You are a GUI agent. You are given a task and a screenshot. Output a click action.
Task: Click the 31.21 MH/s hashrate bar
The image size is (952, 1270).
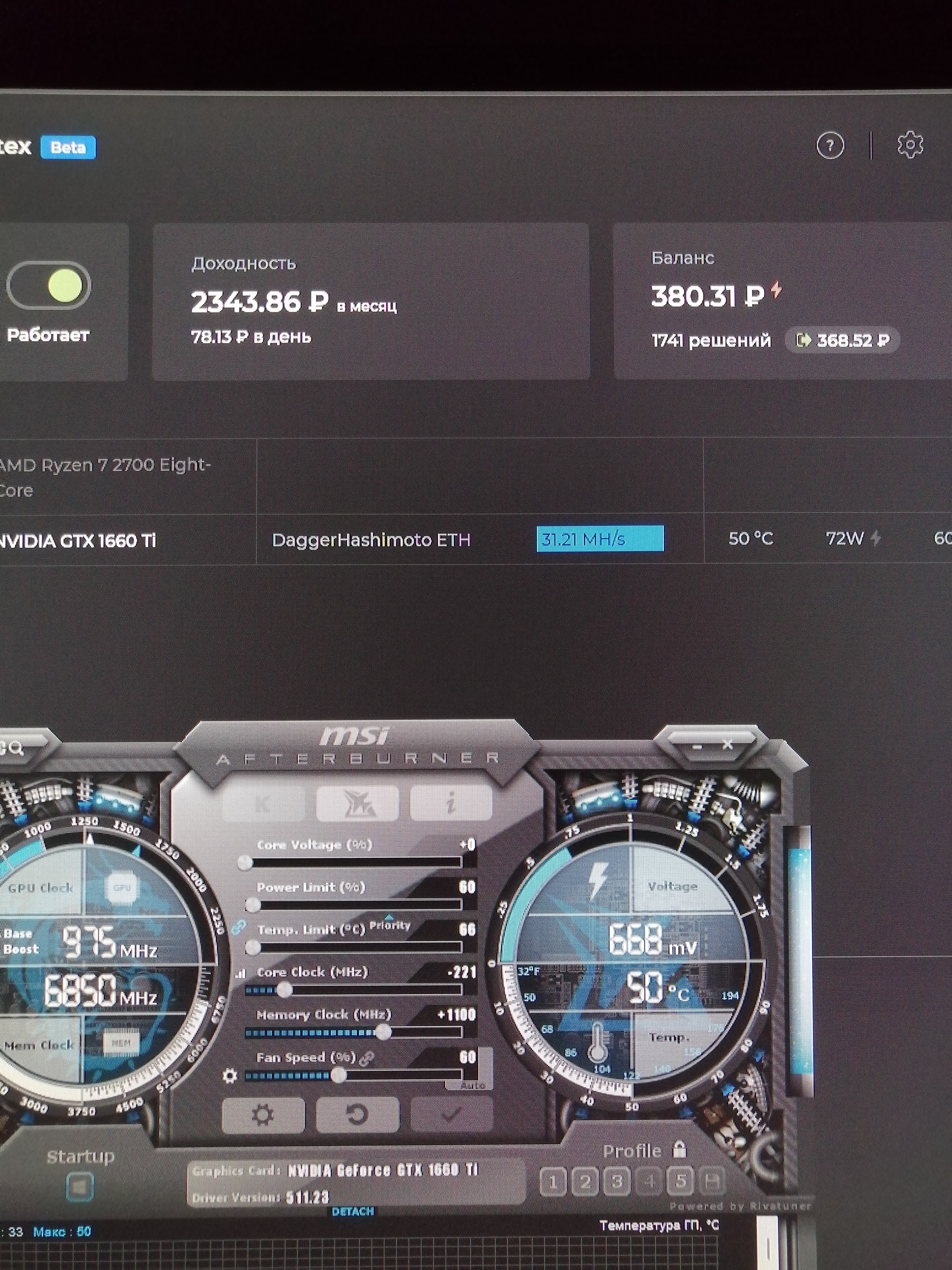600,539
